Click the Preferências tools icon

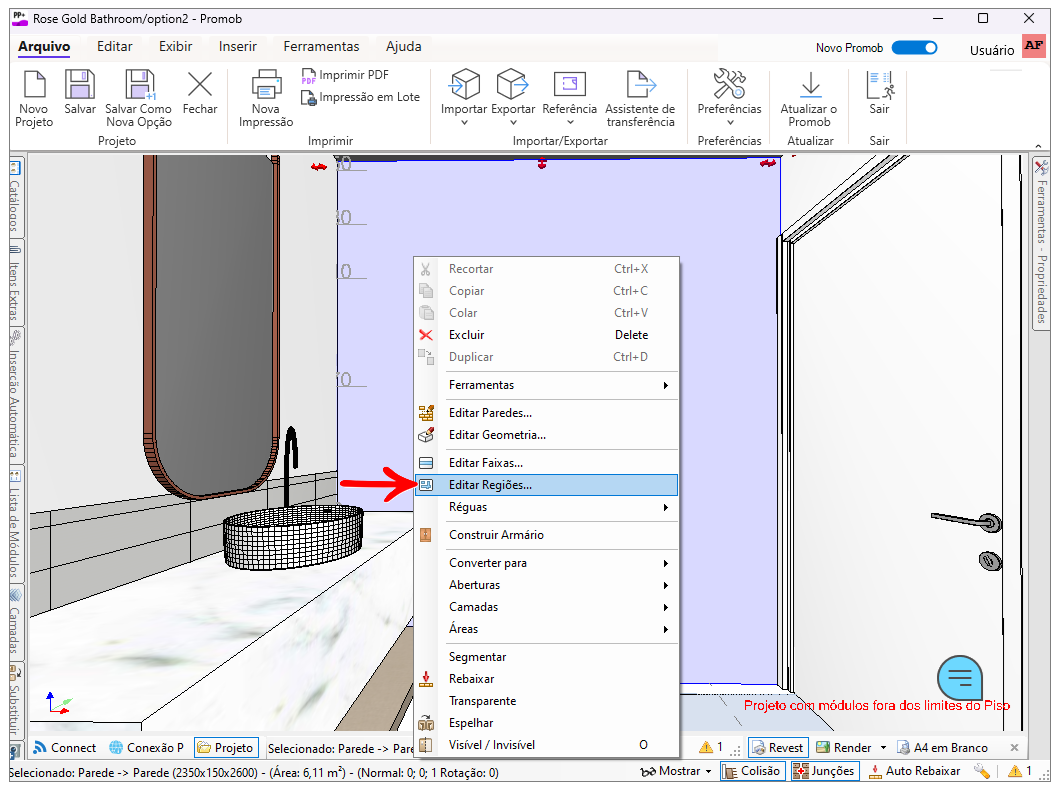729,84
